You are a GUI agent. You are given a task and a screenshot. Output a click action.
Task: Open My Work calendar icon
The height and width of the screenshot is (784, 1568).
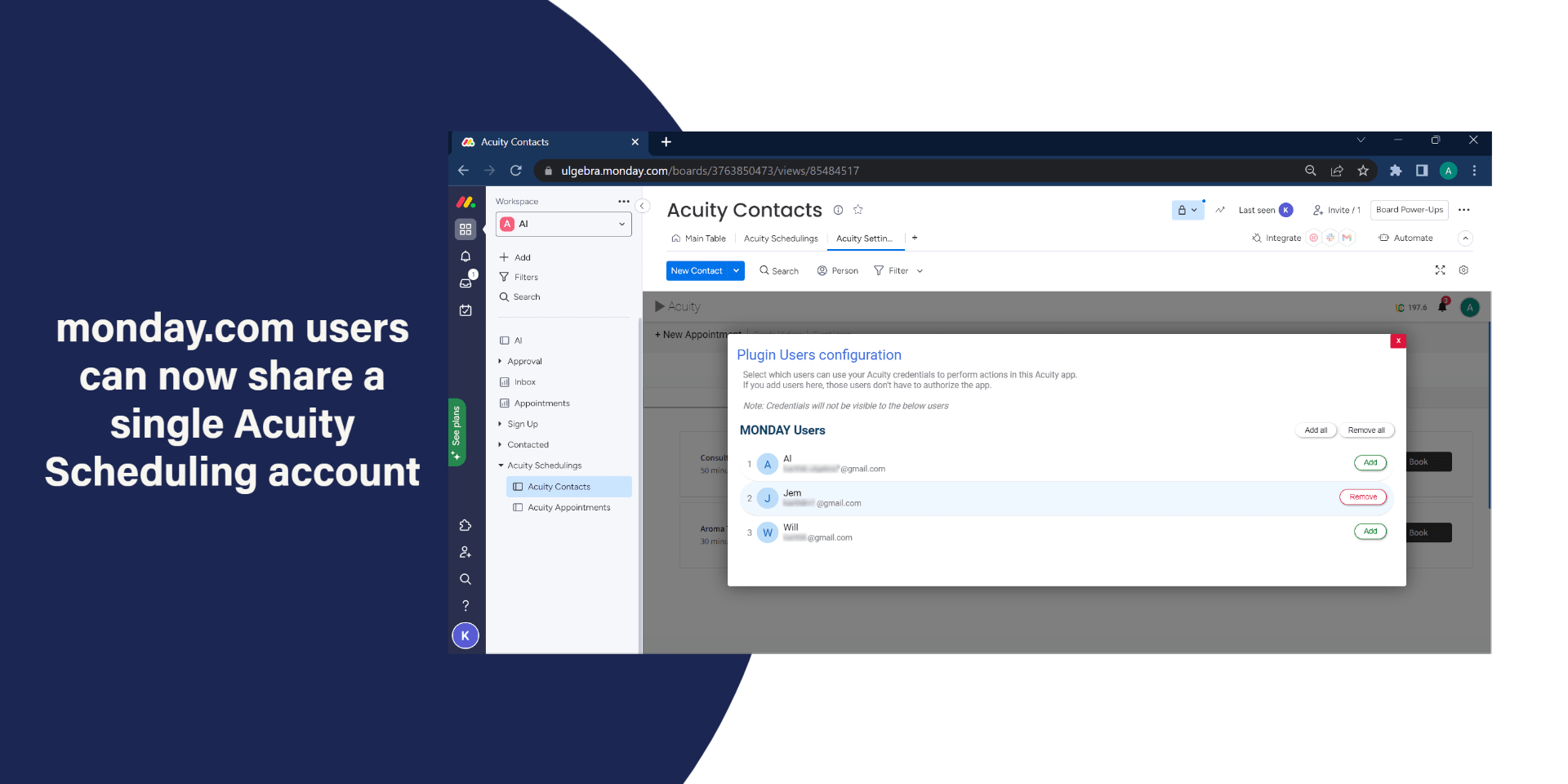pos(465,310)
